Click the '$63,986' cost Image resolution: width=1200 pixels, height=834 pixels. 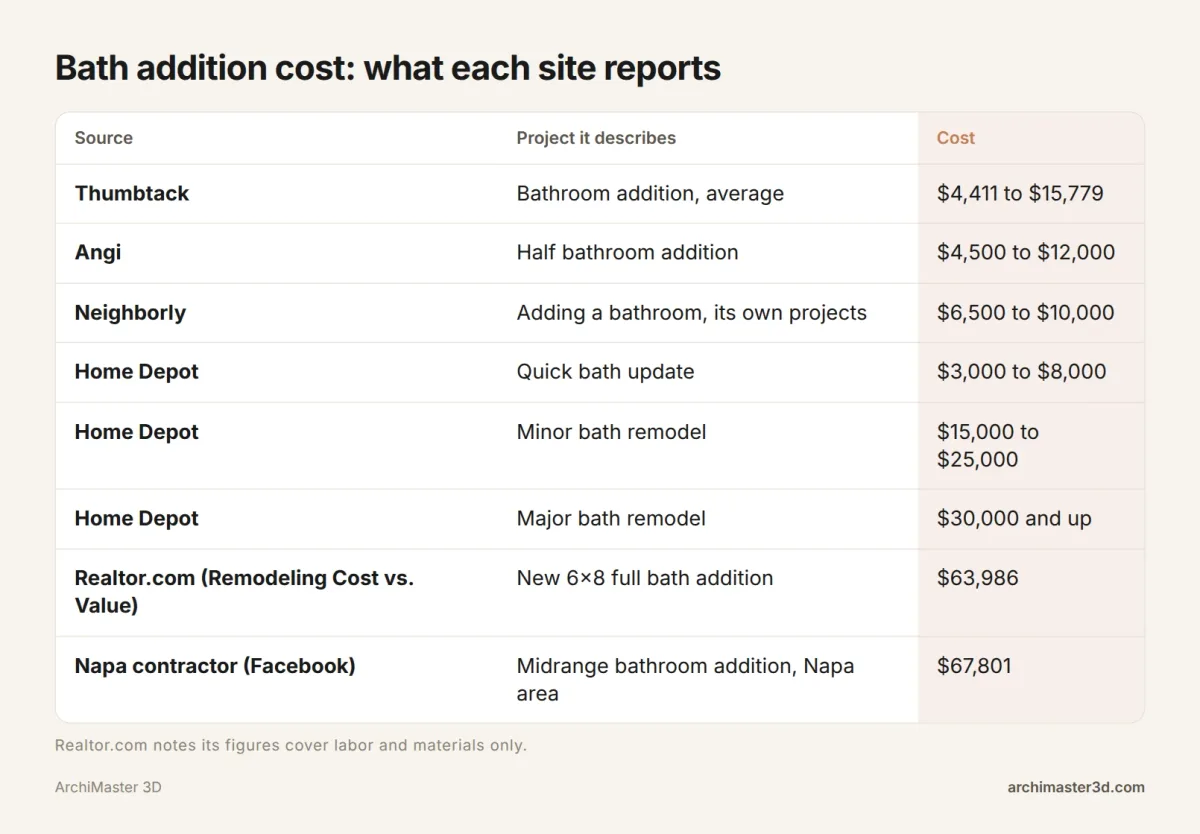[x=977, y=578]
